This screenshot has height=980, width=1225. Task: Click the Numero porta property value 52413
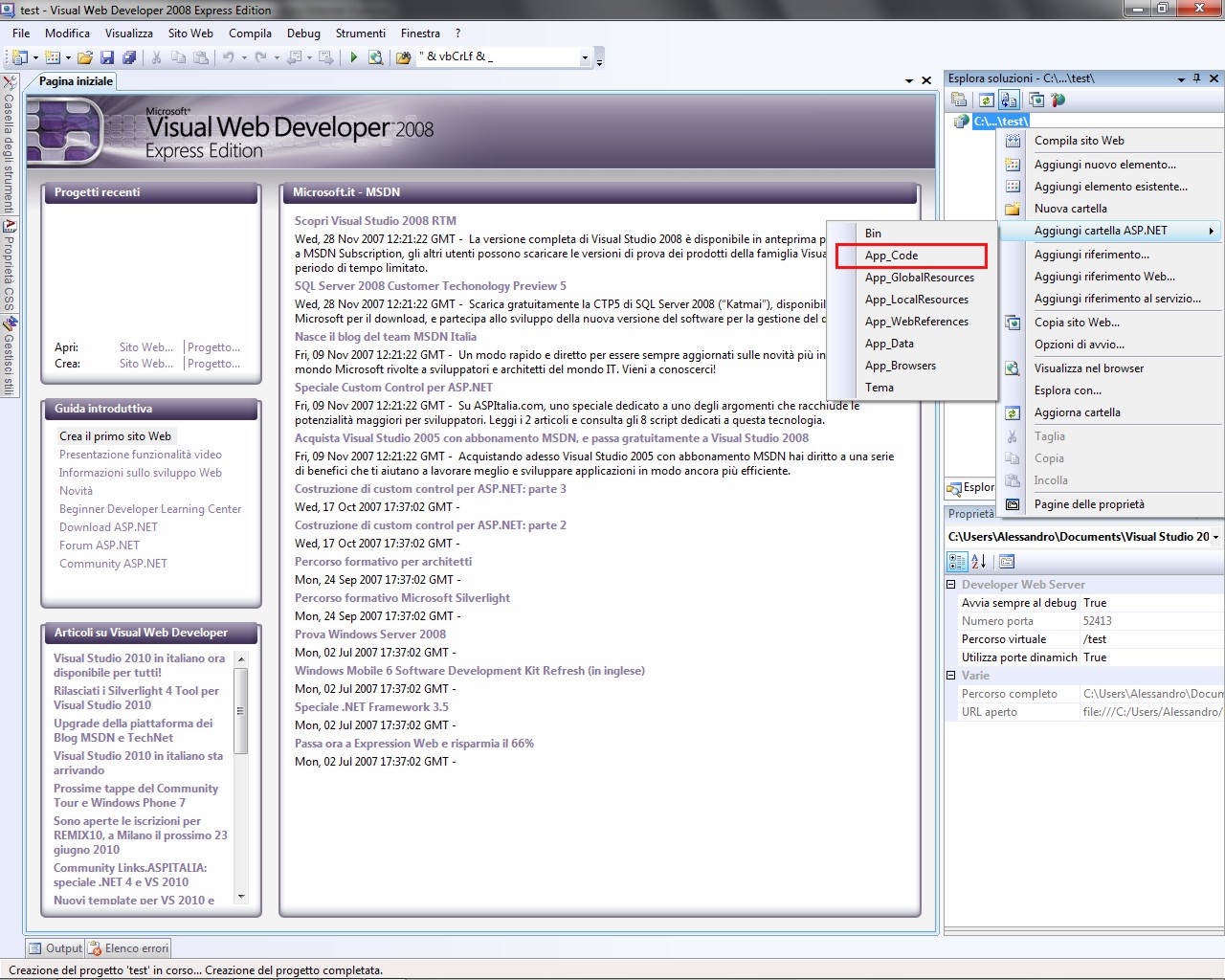[1151, 621]
